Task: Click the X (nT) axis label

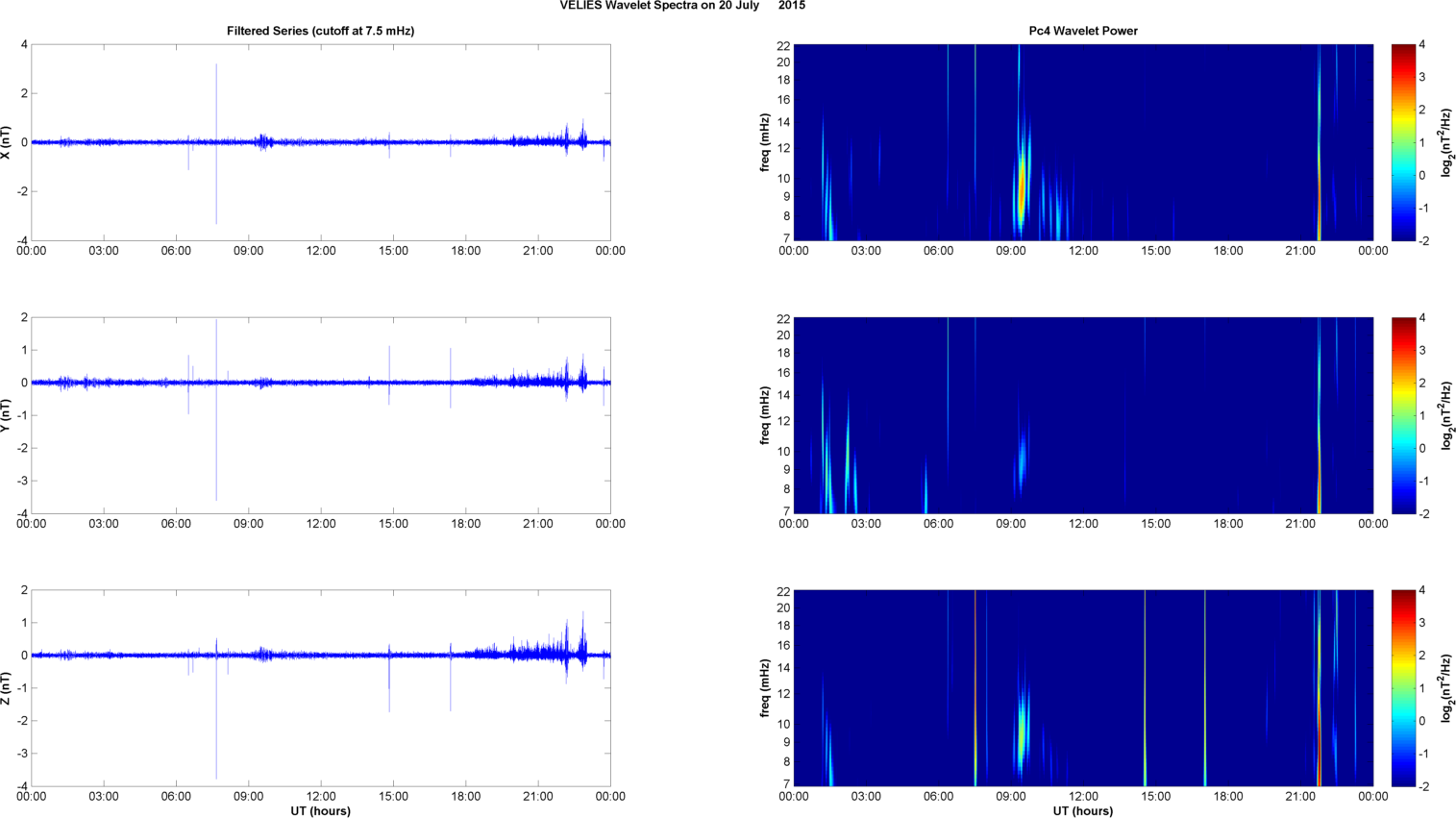Action: pos(7,142)
